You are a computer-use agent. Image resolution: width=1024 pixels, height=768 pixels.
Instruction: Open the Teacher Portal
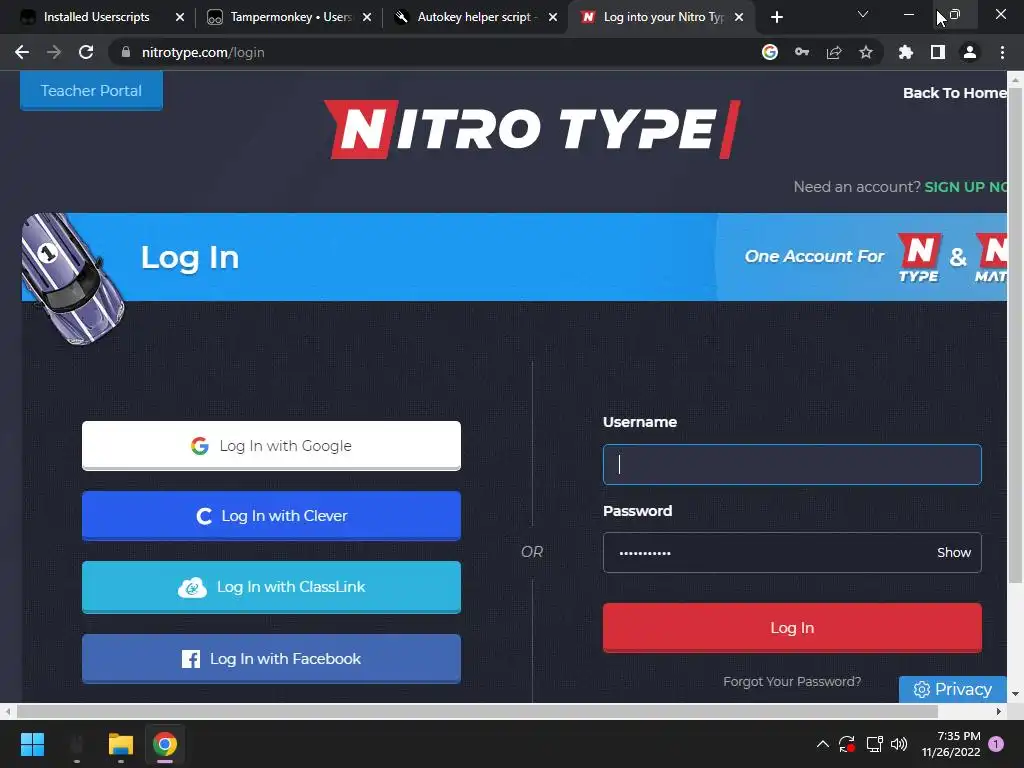point(91,91)
